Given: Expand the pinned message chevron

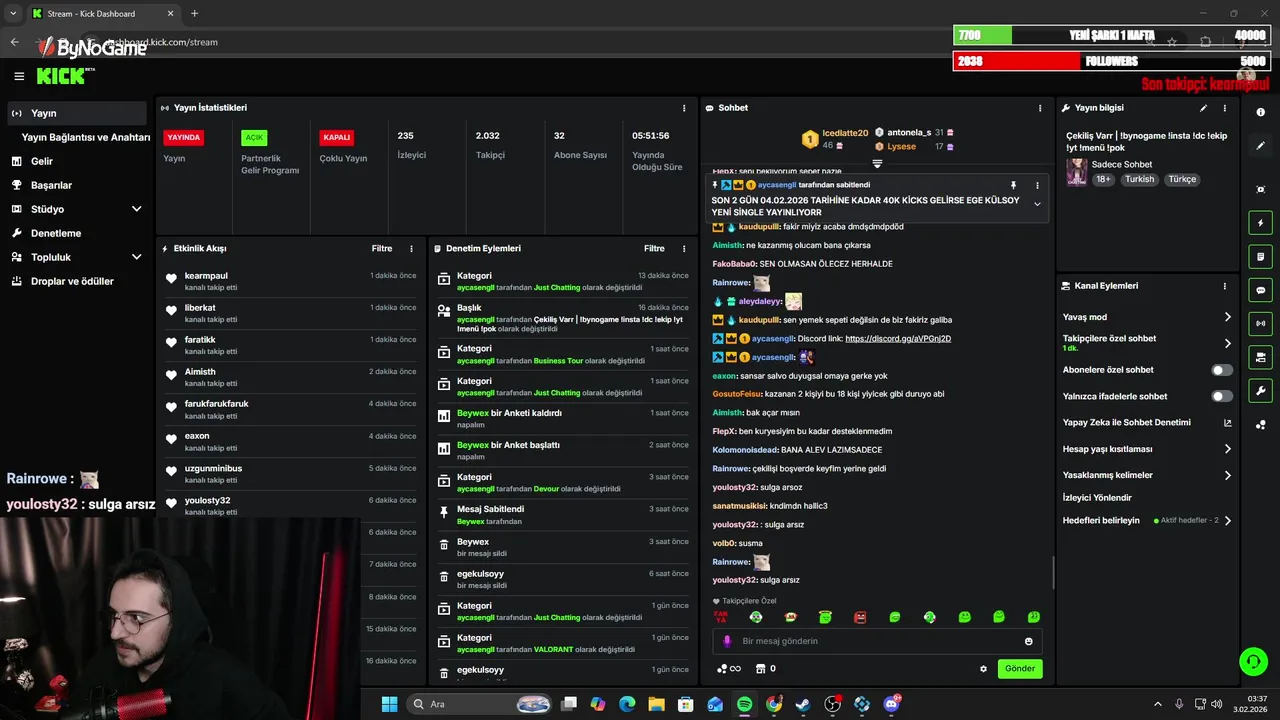Looking at the screenshot, I should click(x=1037, y=204).
